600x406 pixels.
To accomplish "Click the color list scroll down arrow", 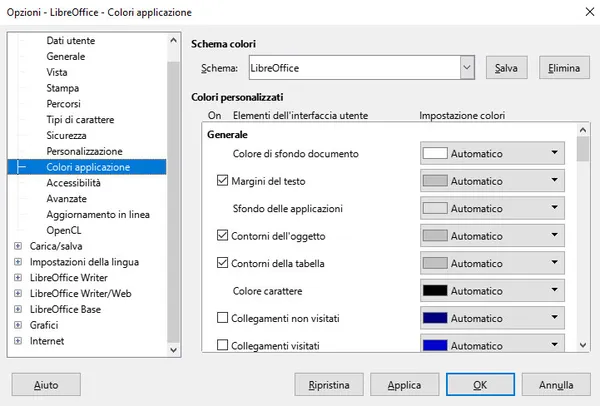I will 583,345.
